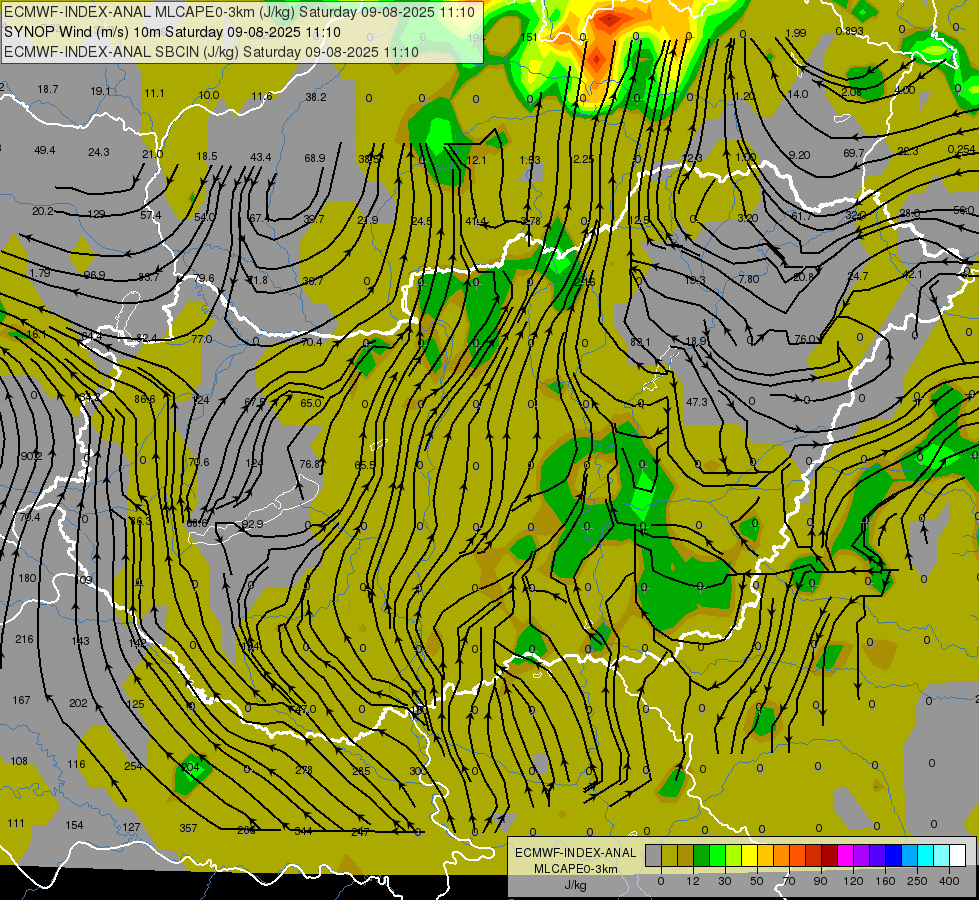Viewport: 979px width, 900px height.
Task: Click the map value 344
Action: [x=303, y=831]
